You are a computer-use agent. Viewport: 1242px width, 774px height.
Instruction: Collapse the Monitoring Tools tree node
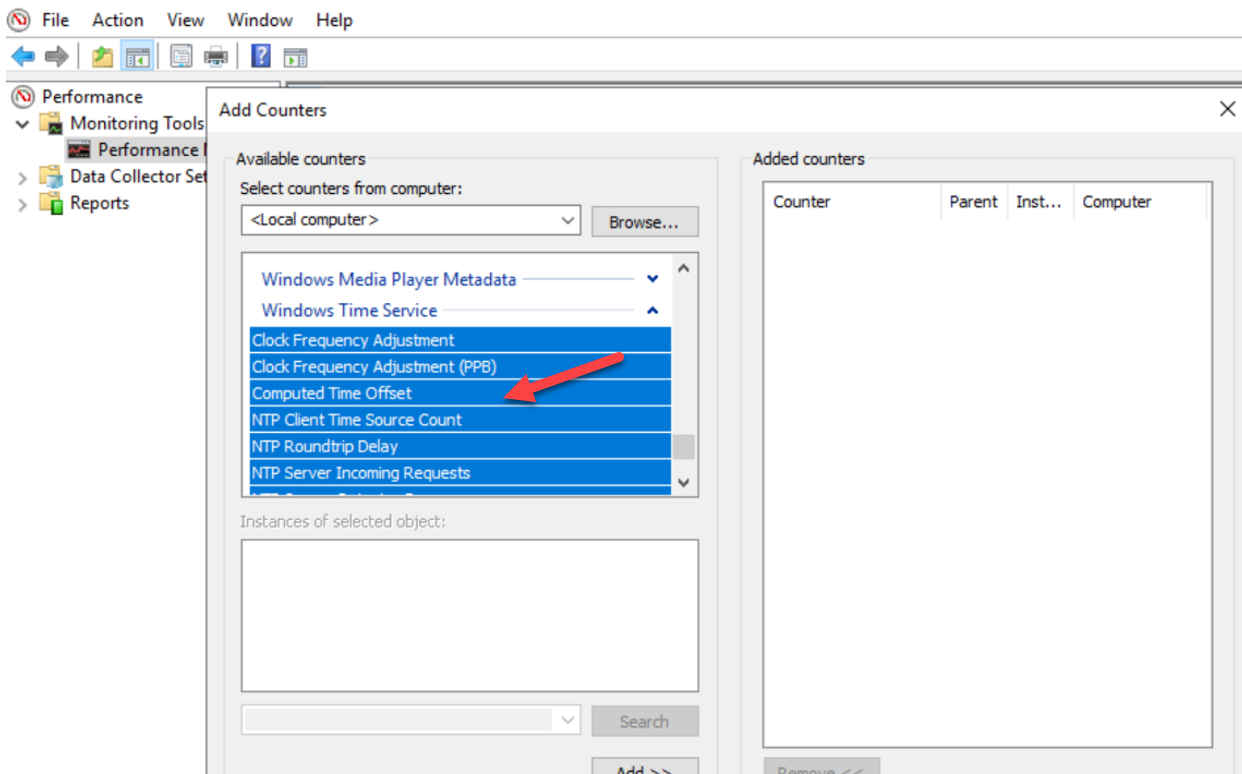[23, 124]
